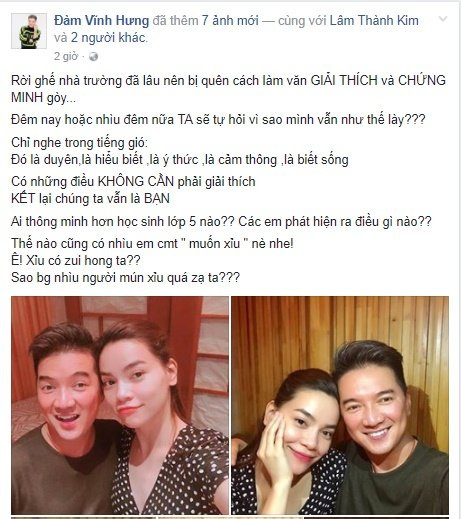
Task: Open the "7 ảnh mới" photo album
Action: (x=230, y=21)
